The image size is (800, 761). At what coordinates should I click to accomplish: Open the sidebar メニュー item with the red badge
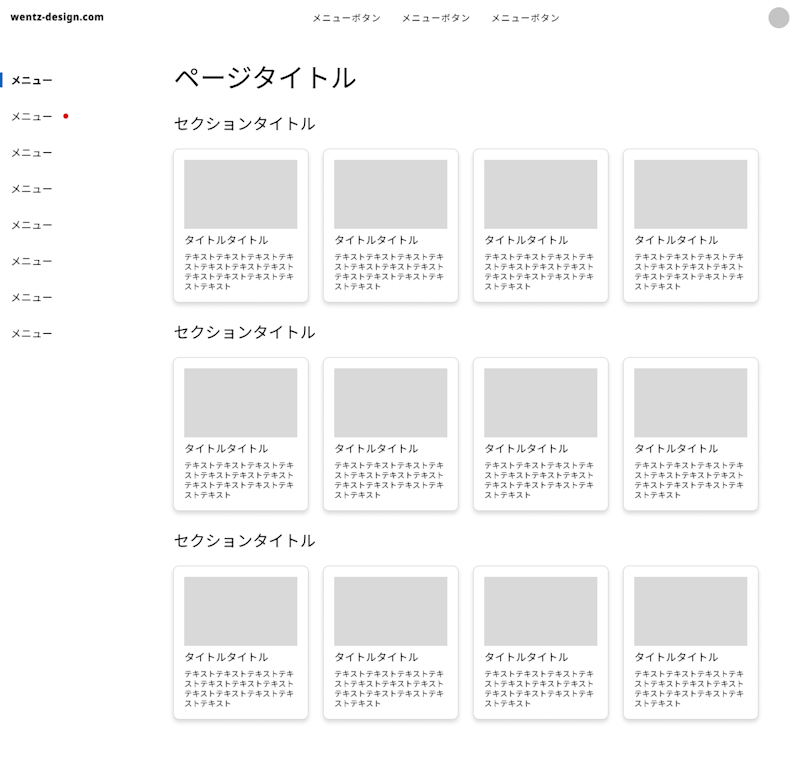(x=30, y=117)
